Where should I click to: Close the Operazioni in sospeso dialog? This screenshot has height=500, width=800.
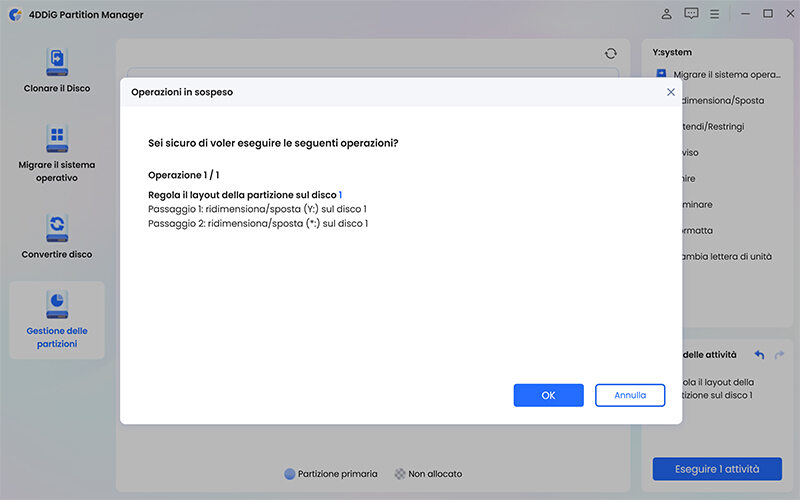tap(670, 91)
